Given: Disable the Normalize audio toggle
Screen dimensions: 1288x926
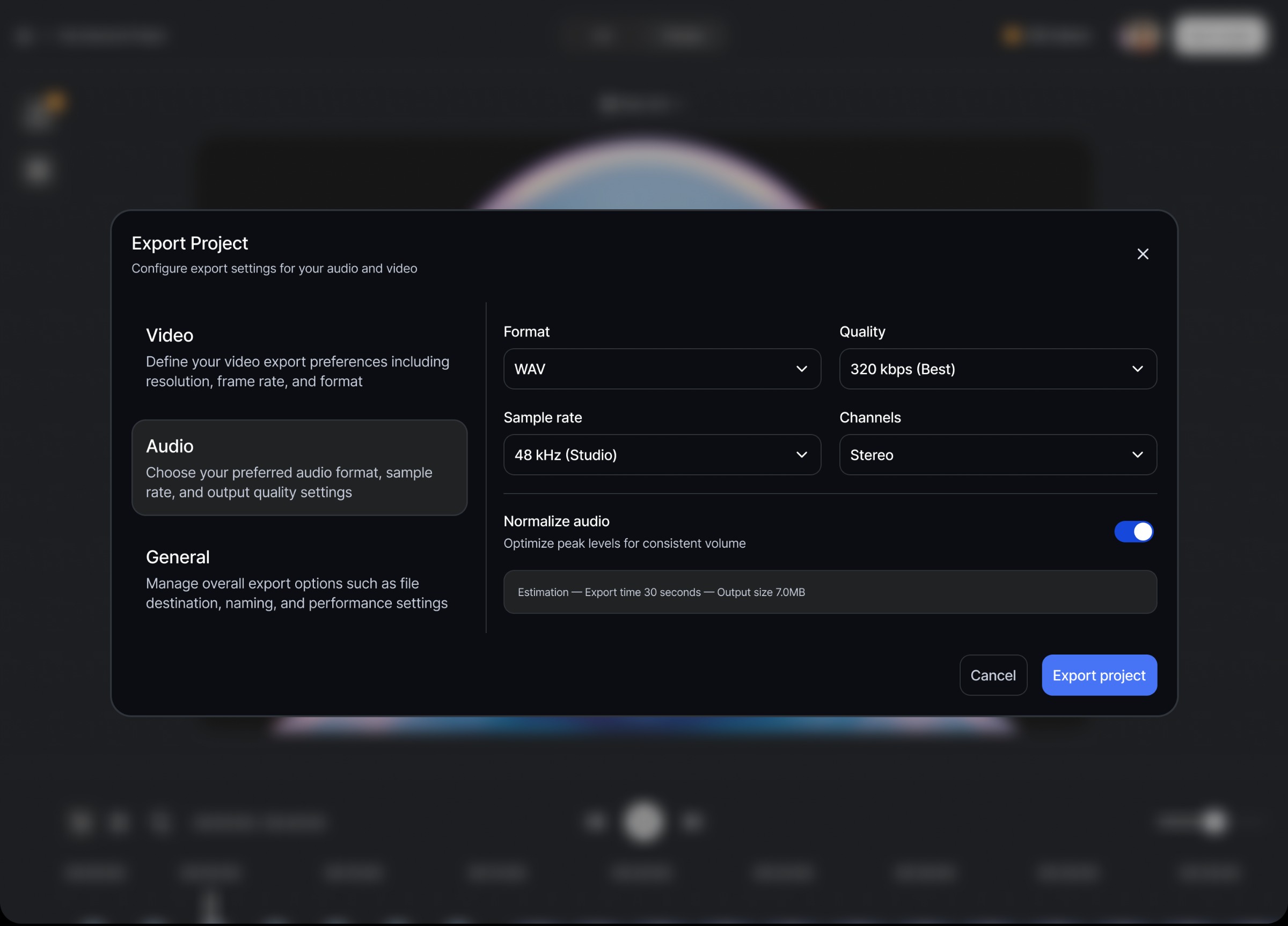Looking at the screenshot, I should click(x=1133, y=532).
